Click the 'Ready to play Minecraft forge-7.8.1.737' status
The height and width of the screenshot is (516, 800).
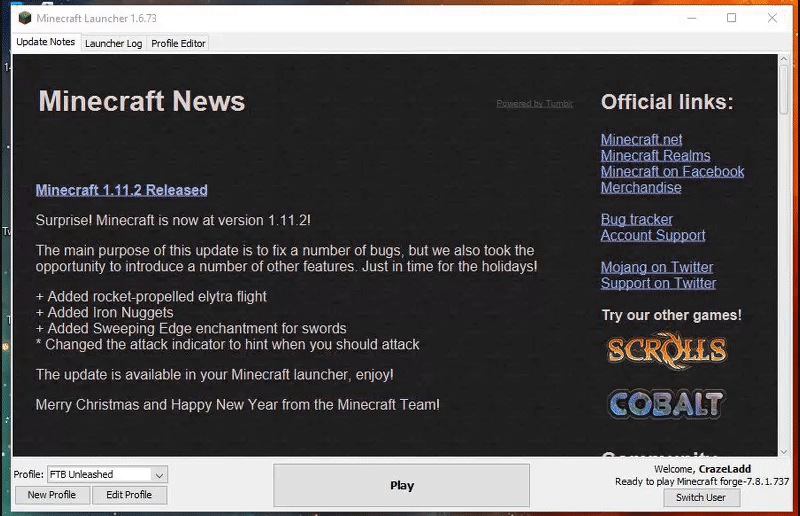pyautogui.click(x=702, y=481)
